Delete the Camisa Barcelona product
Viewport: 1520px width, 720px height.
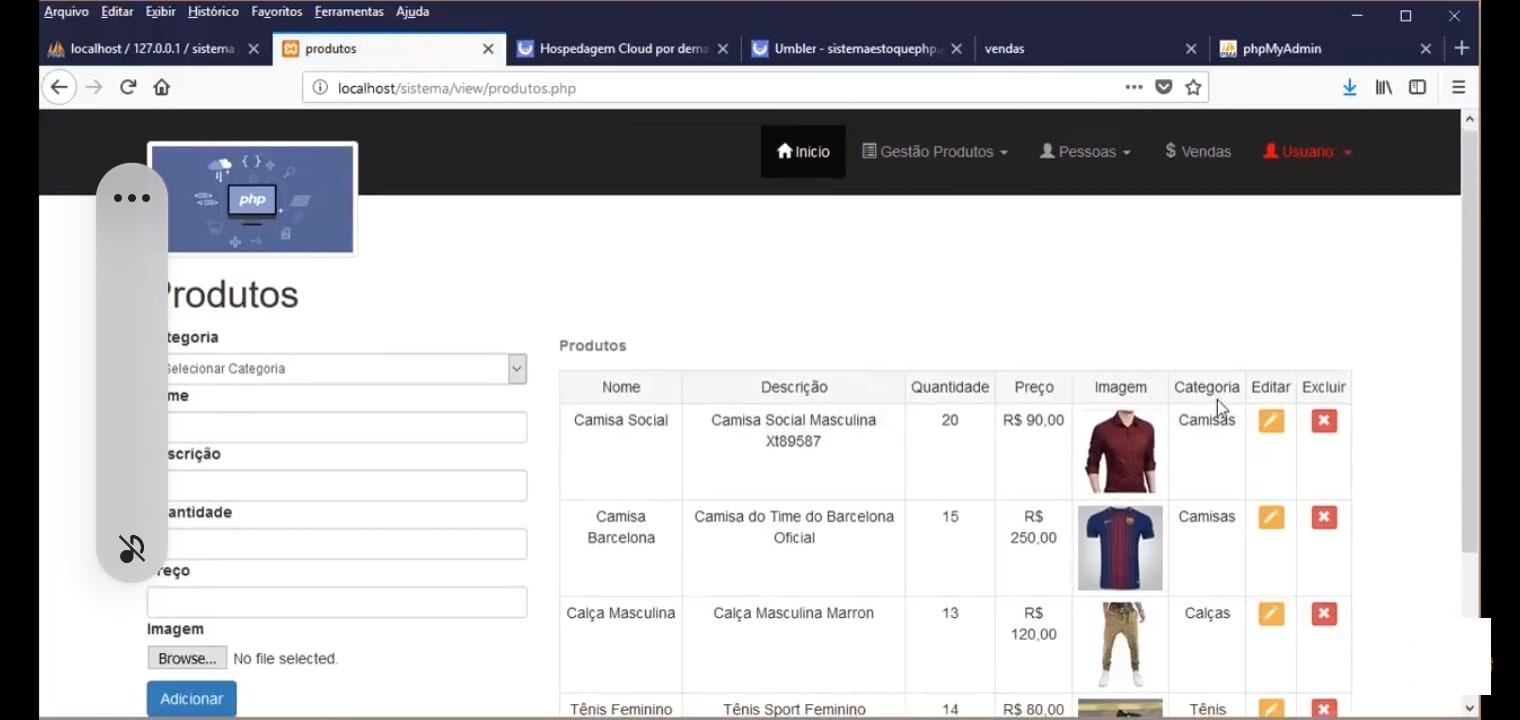click(x=1324, y=517)
